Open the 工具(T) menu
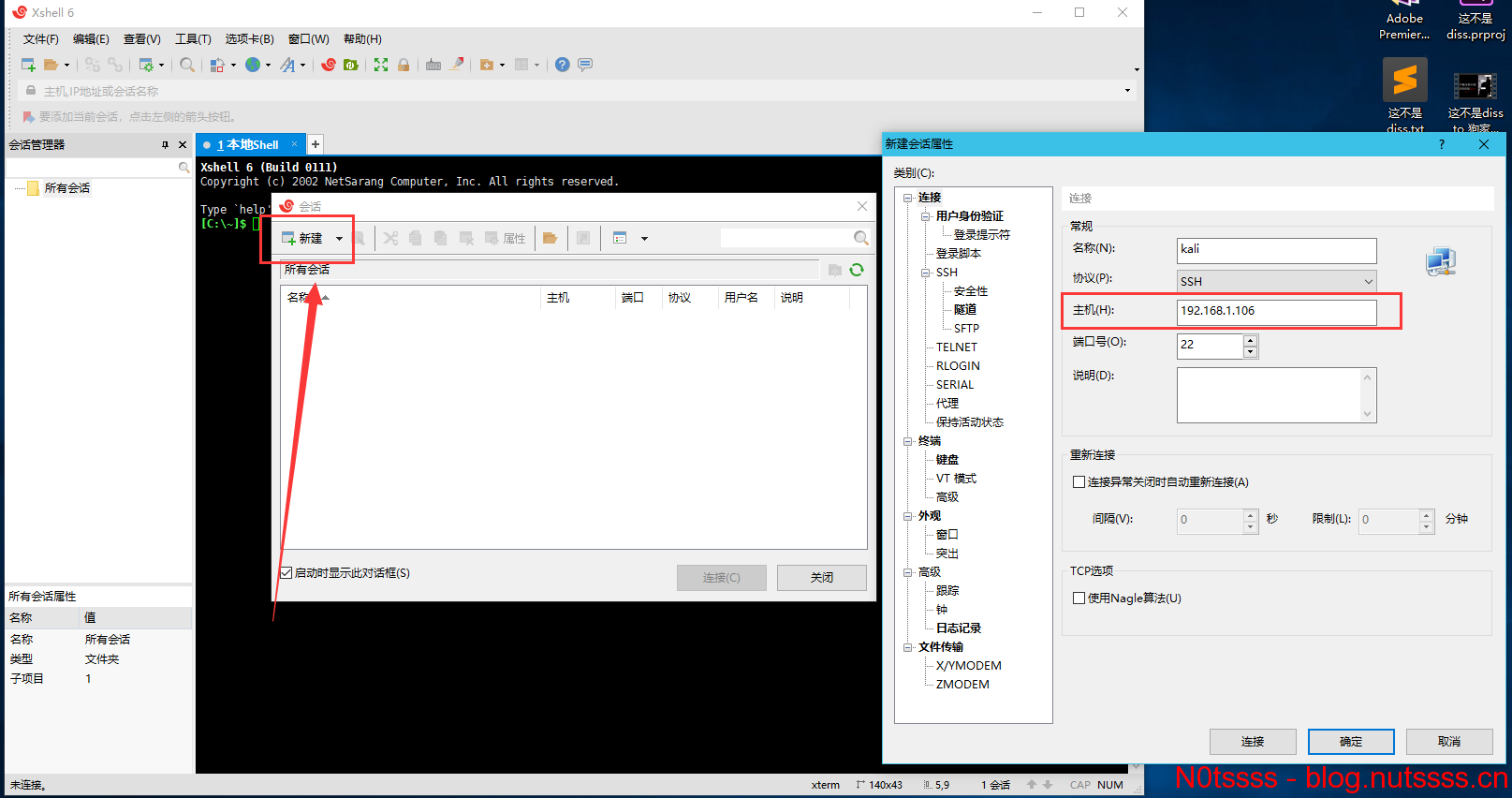The width and height of the screenshot is (1512, 798). click(x=193, y=39)
